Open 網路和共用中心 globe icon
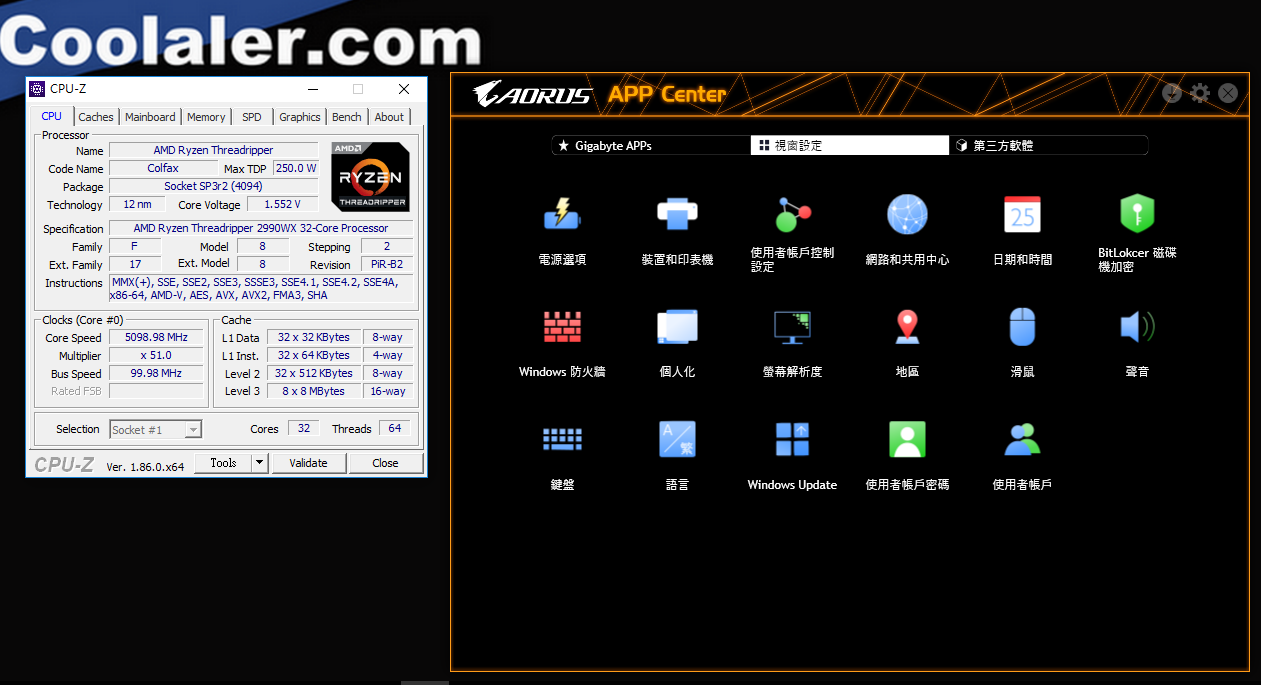Image resolution: width=1261 pixels, height=685 pixels. click(907, 214)
